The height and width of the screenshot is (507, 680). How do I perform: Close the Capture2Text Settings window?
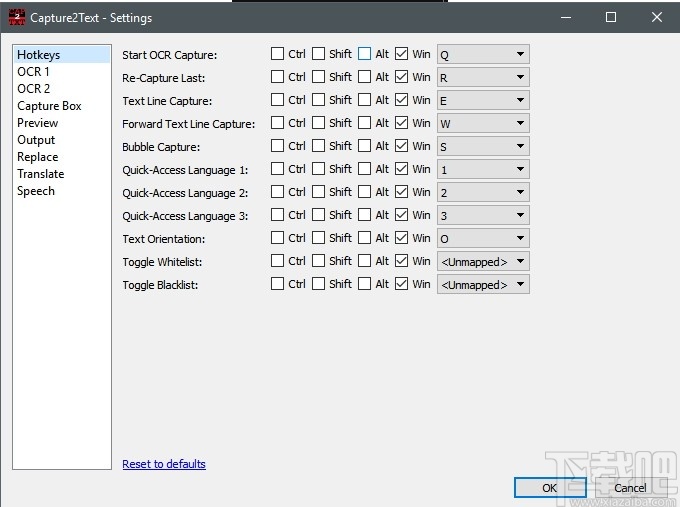pos(657,17)
